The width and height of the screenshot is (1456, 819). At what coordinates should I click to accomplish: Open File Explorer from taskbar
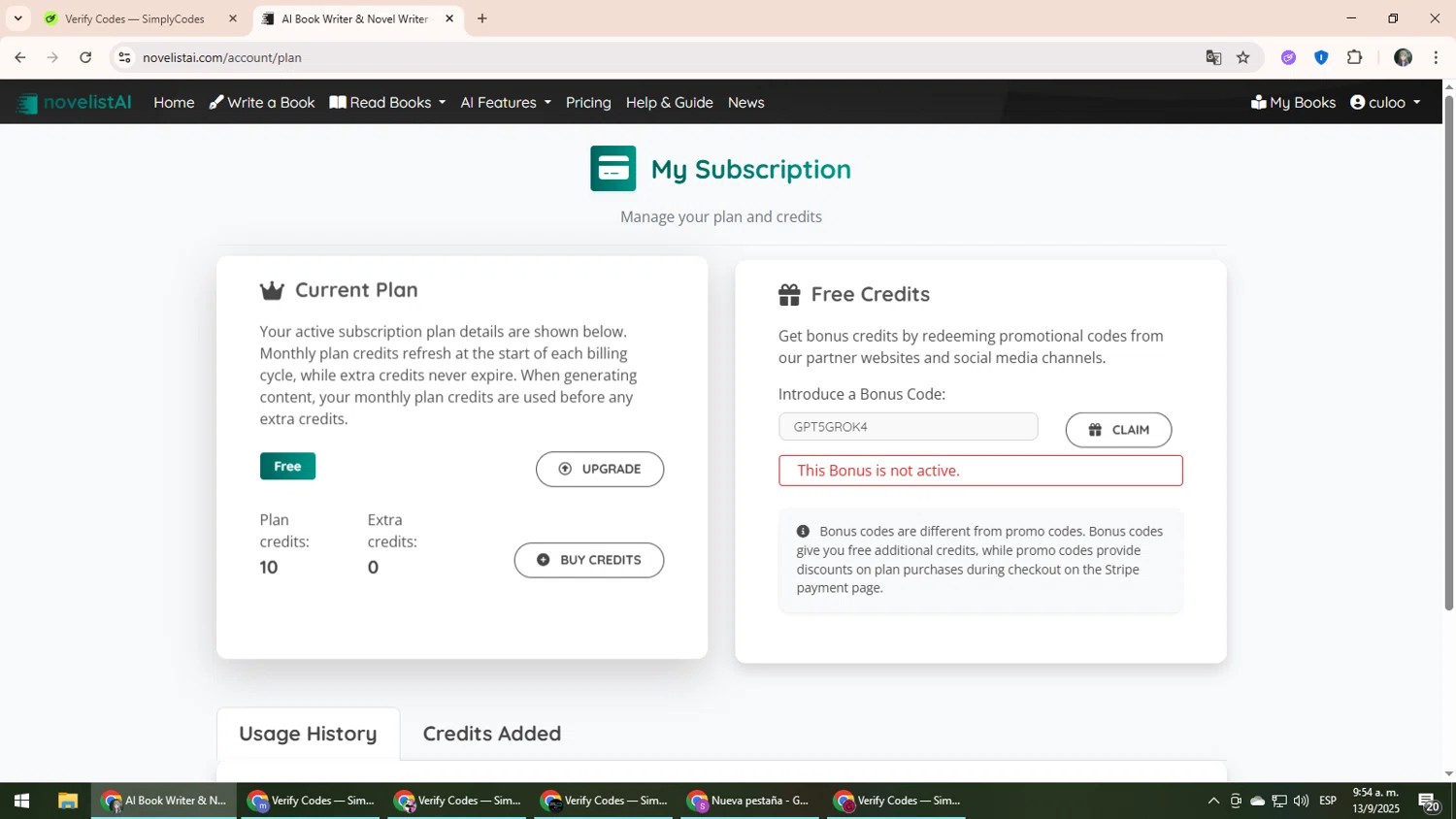click(67, 801)
